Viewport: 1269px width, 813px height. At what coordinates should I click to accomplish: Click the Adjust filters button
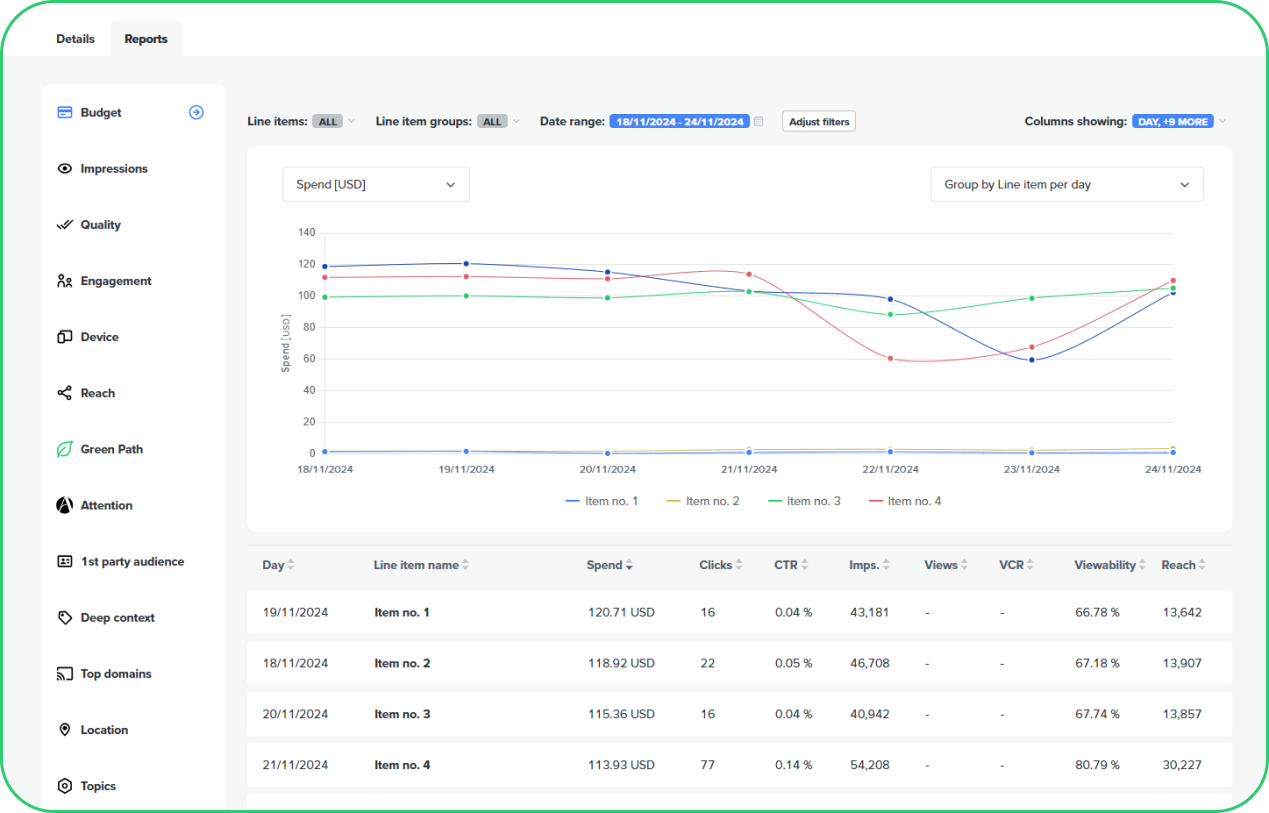tap(819, 122)
